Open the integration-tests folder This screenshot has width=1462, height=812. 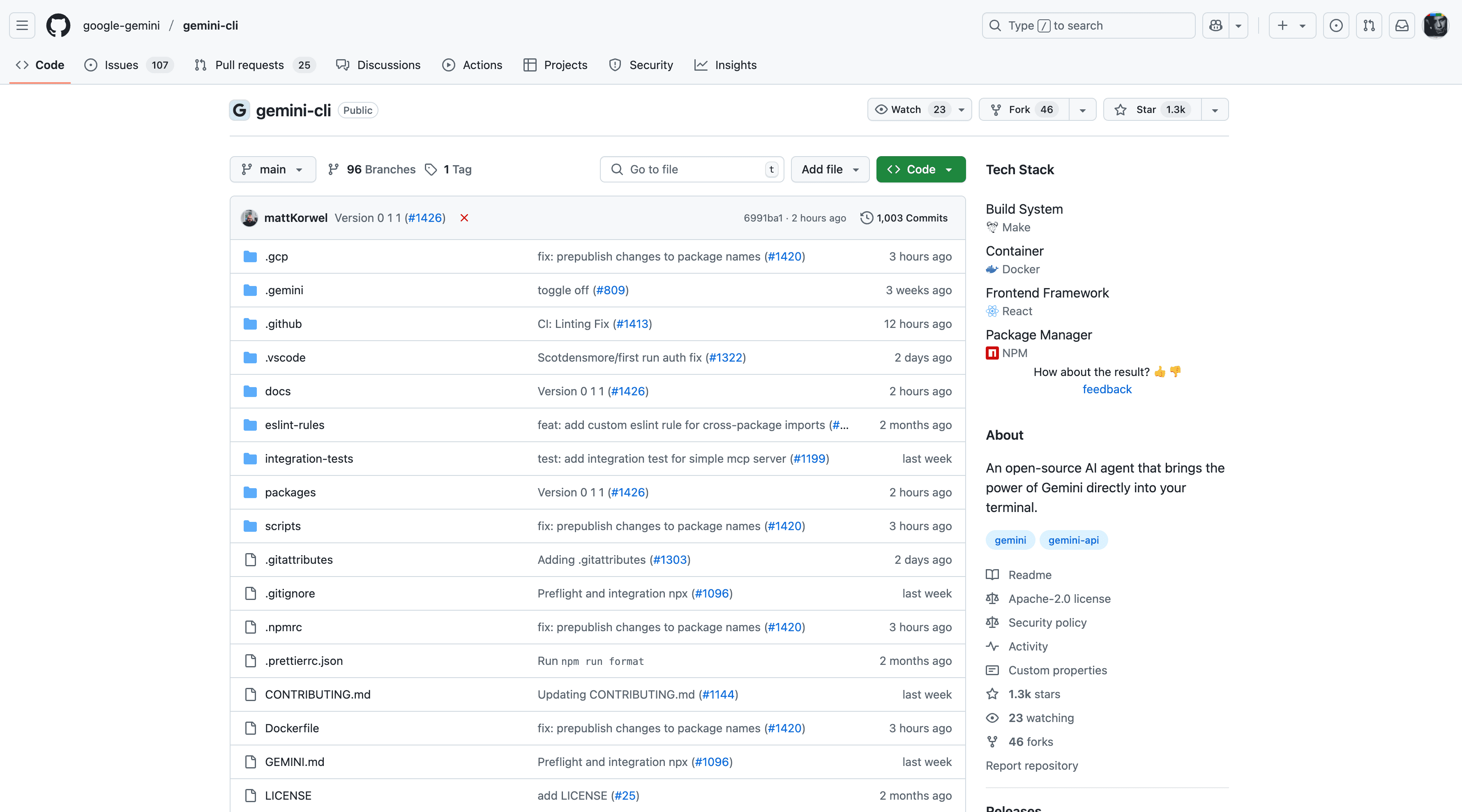[309, 459]
